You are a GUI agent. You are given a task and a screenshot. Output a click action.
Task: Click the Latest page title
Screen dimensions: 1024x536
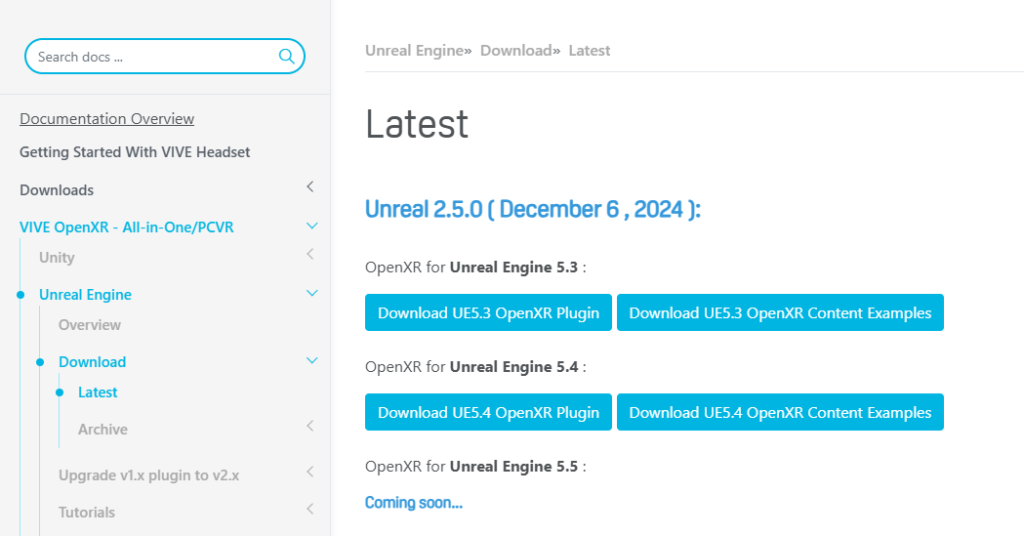pos(417,123)
